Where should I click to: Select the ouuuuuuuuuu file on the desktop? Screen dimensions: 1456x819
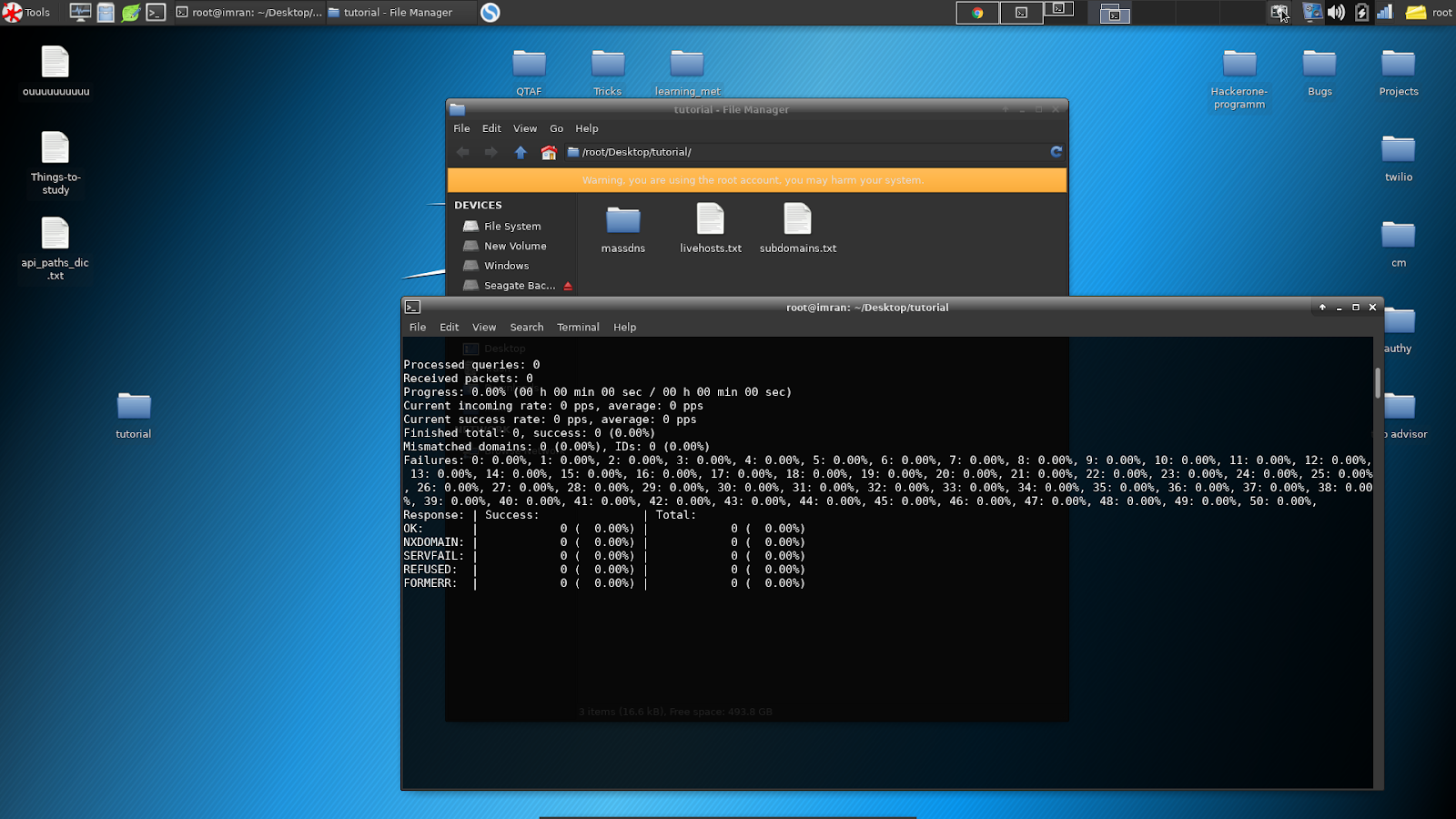click(x=56, y=71)
